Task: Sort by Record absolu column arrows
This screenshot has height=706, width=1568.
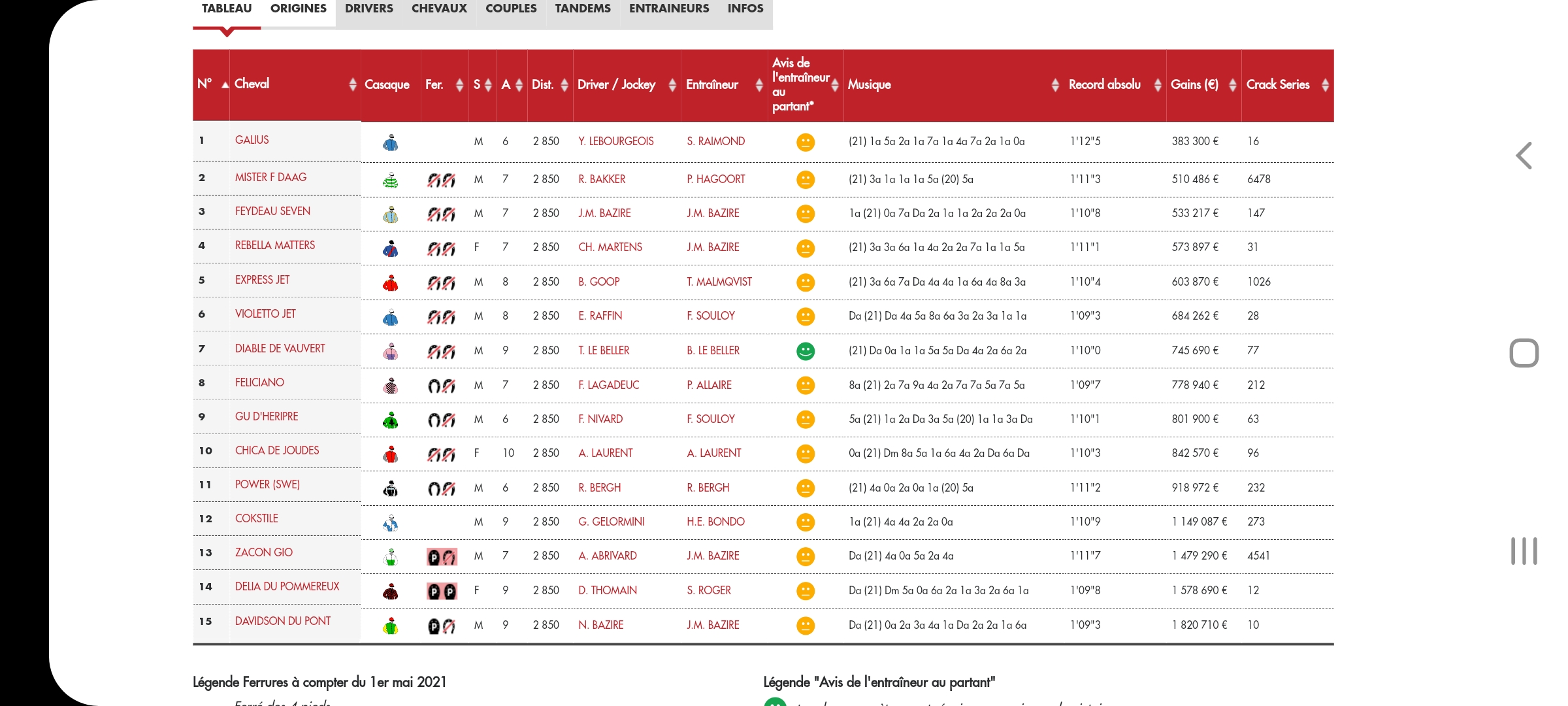Action: coord(1158,85)
